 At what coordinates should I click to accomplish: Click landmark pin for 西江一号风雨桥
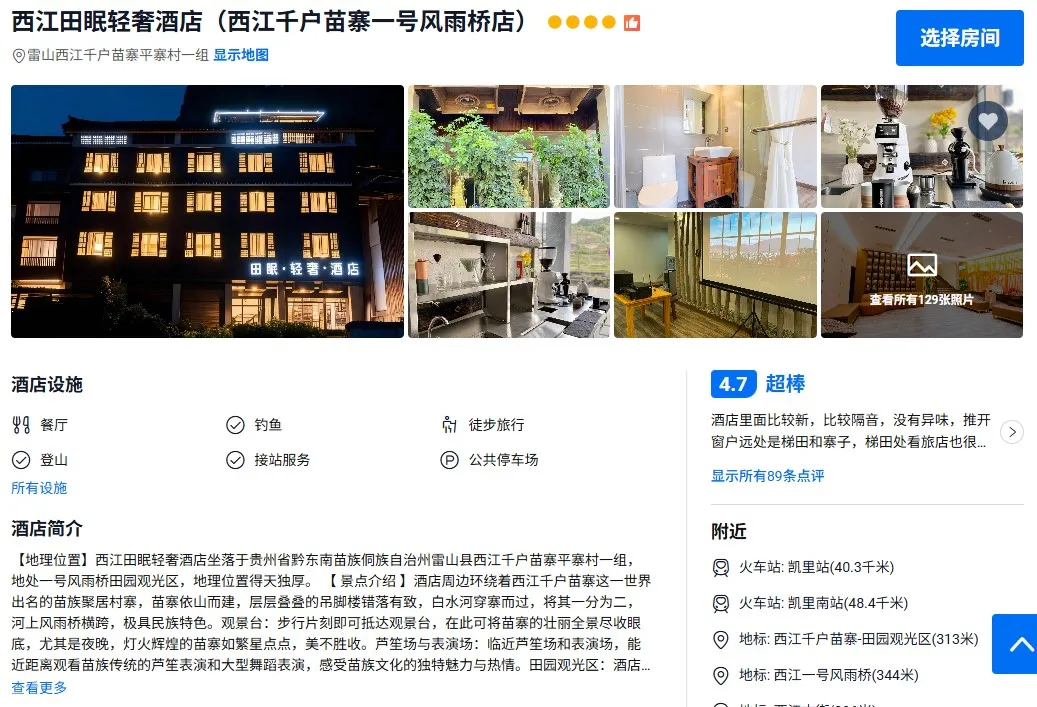[720, 675]
